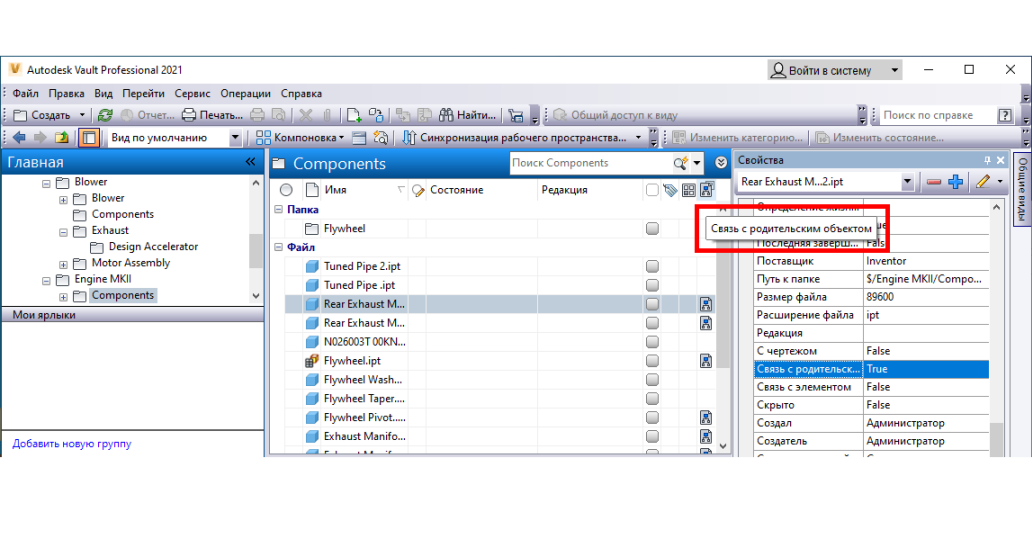This screenshot has height=535, width=1032.
Task: Click in the Поиск по справке field
Action: coord(937,115)
